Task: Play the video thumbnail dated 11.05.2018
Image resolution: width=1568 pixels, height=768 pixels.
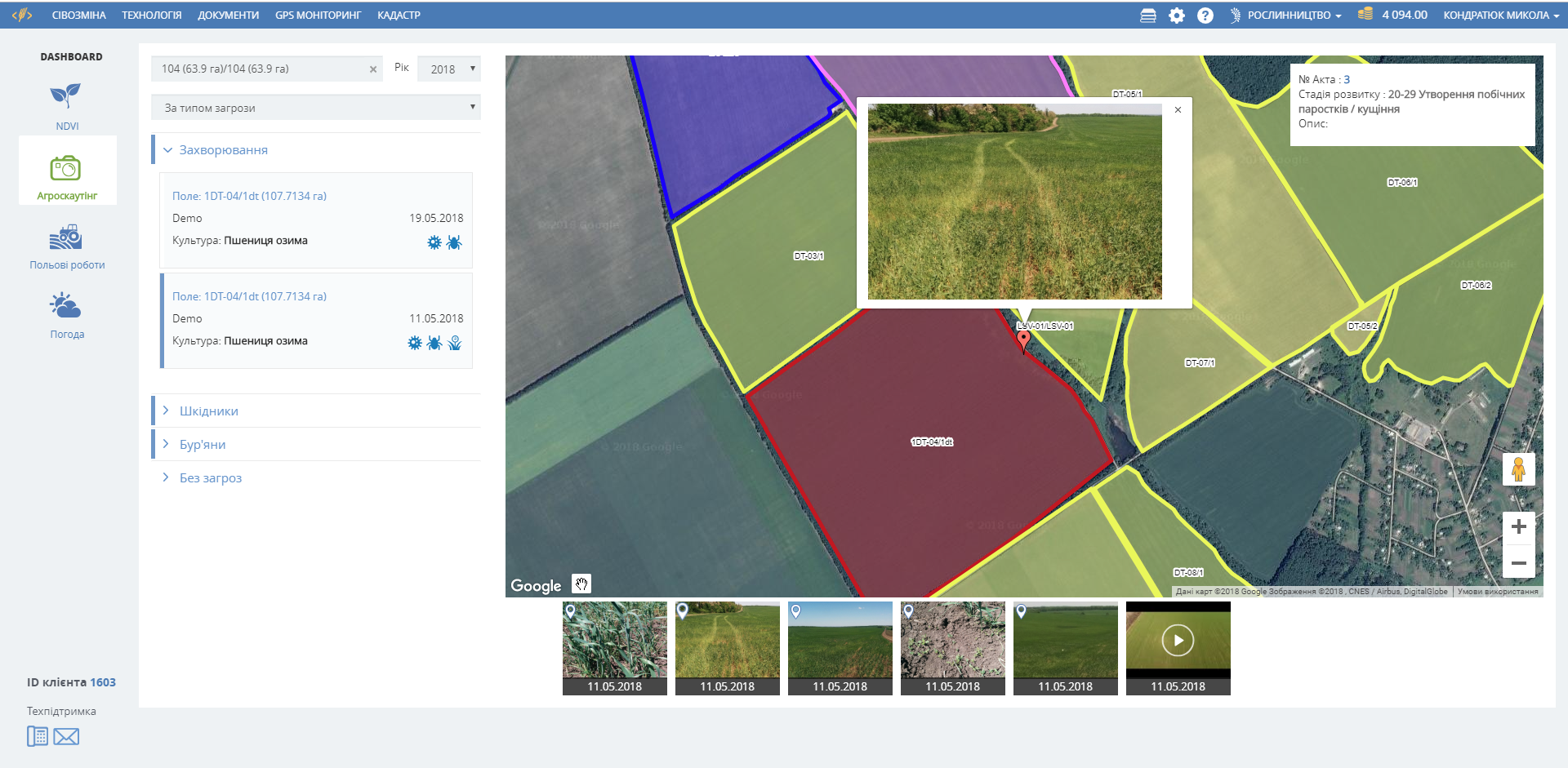Action: click(1178, 641)
